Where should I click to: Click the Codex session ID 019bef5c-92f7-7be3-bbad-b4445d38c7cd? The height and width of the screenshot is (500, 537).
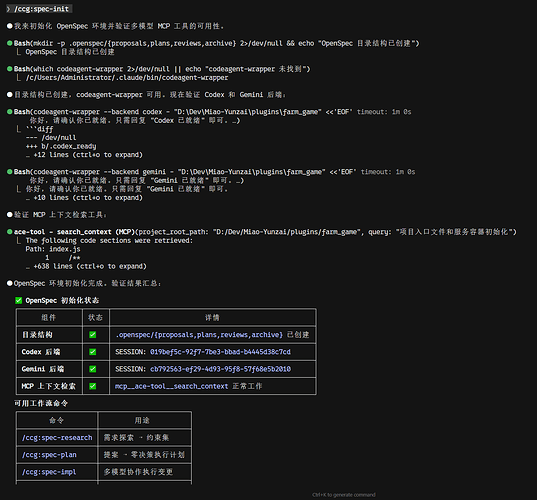click(220, 352)
